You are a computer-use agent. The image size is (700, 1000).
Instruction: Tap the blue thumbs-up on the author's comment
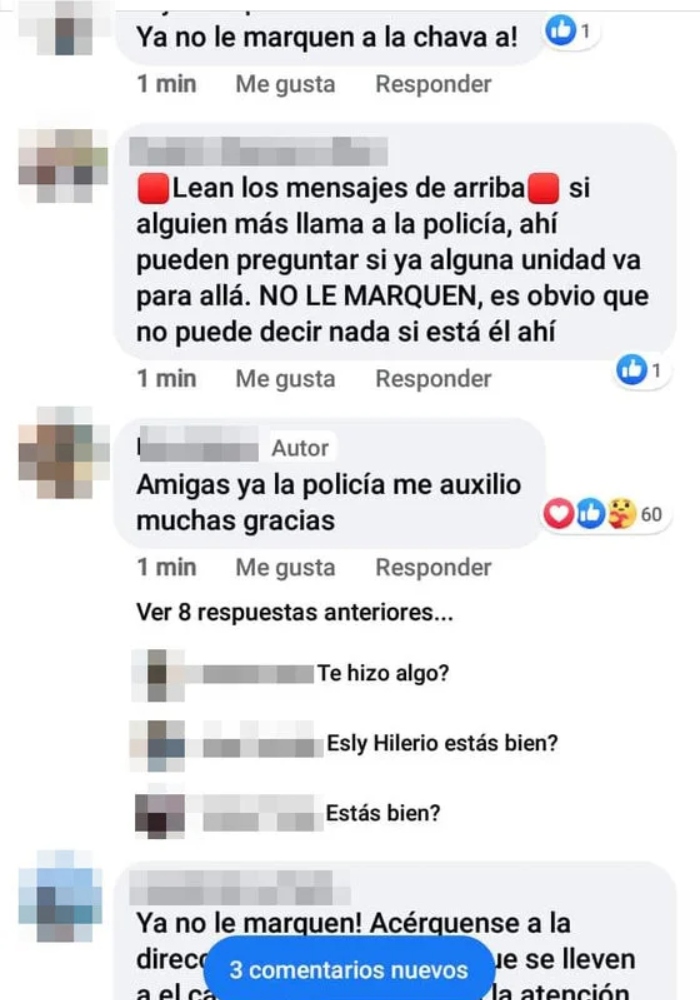click(x=590, y=514)
